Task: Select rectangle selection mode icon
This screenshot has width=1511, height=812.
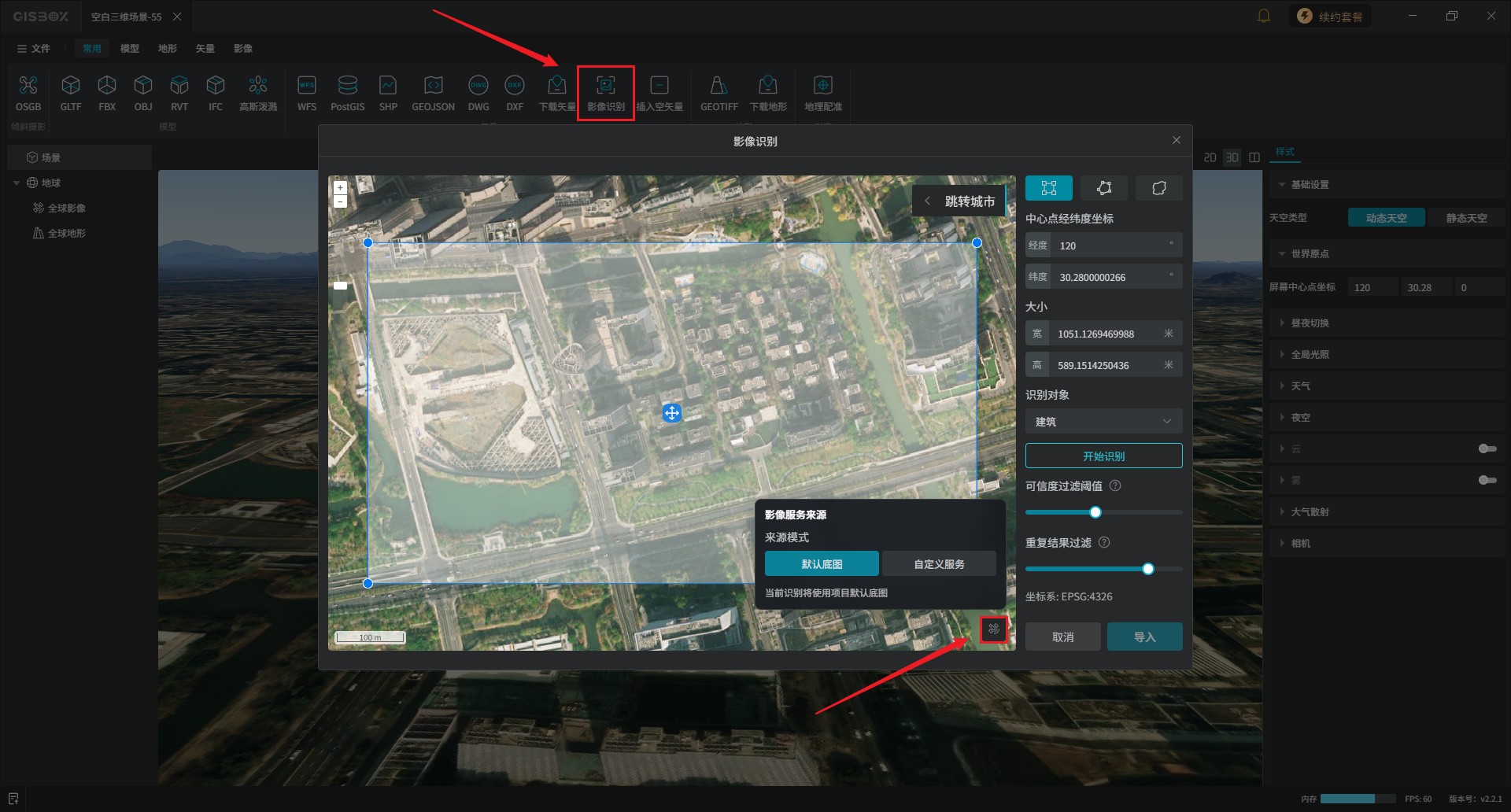Action: pyautogui.click(x=1048, y=188)
